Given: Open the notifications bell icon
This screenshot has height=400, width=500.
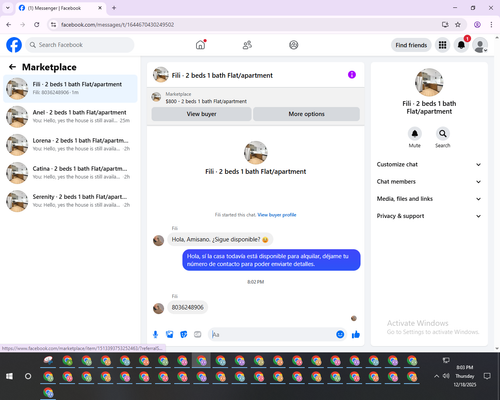Looking at the screenshot, I should pos(461,45).
